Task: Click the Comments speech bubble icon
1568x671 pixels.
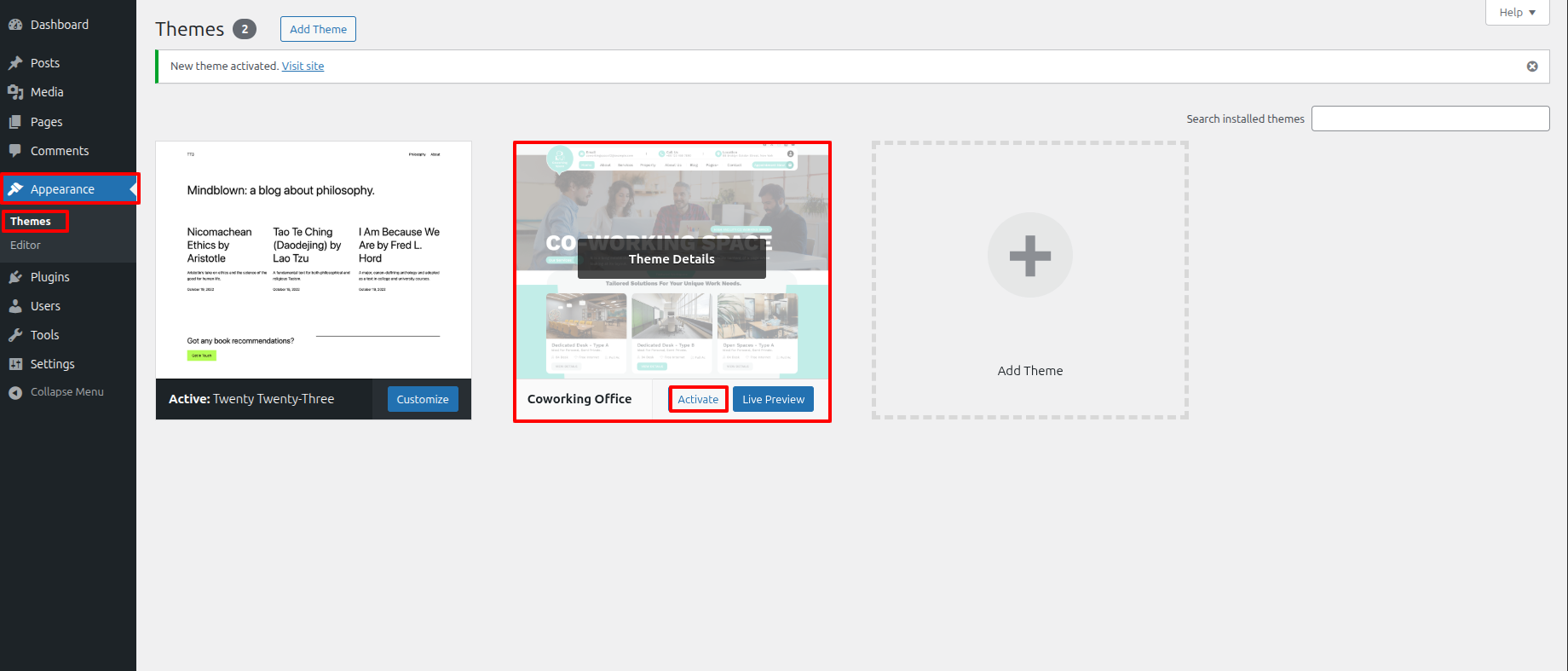Action: click(15, 151)
